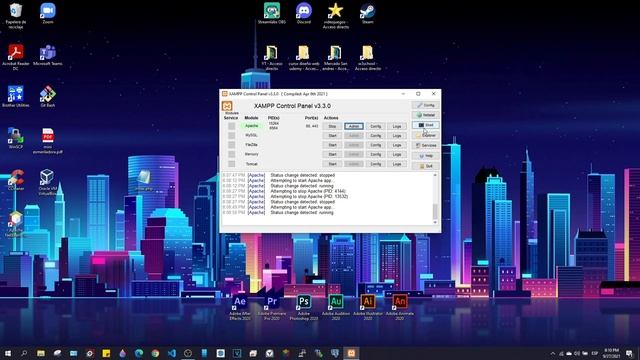Start the MySQL module

tap(332, 136)
